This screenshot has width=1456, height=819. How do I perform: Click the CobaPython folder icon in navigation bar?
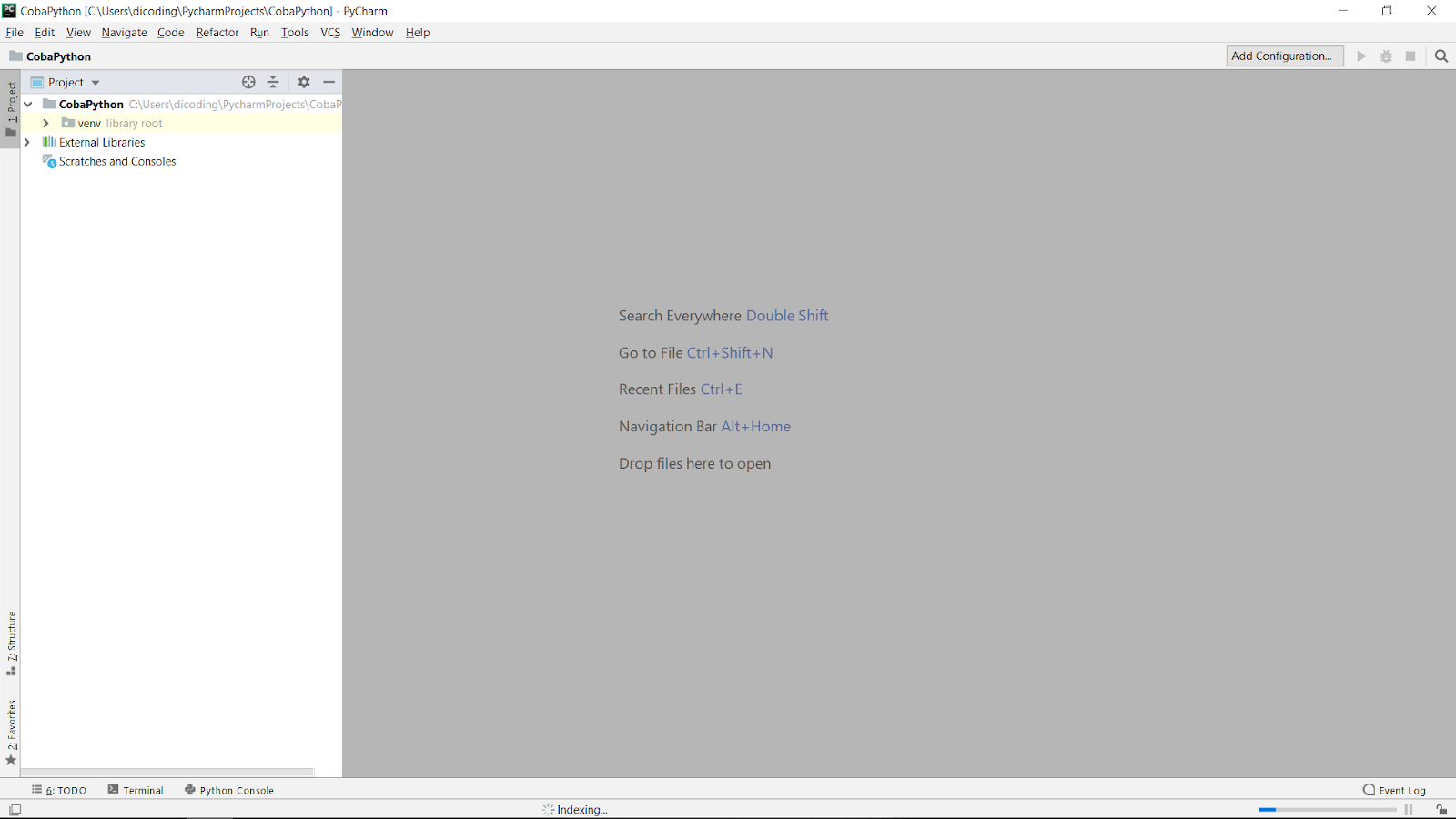coord(15,56)
